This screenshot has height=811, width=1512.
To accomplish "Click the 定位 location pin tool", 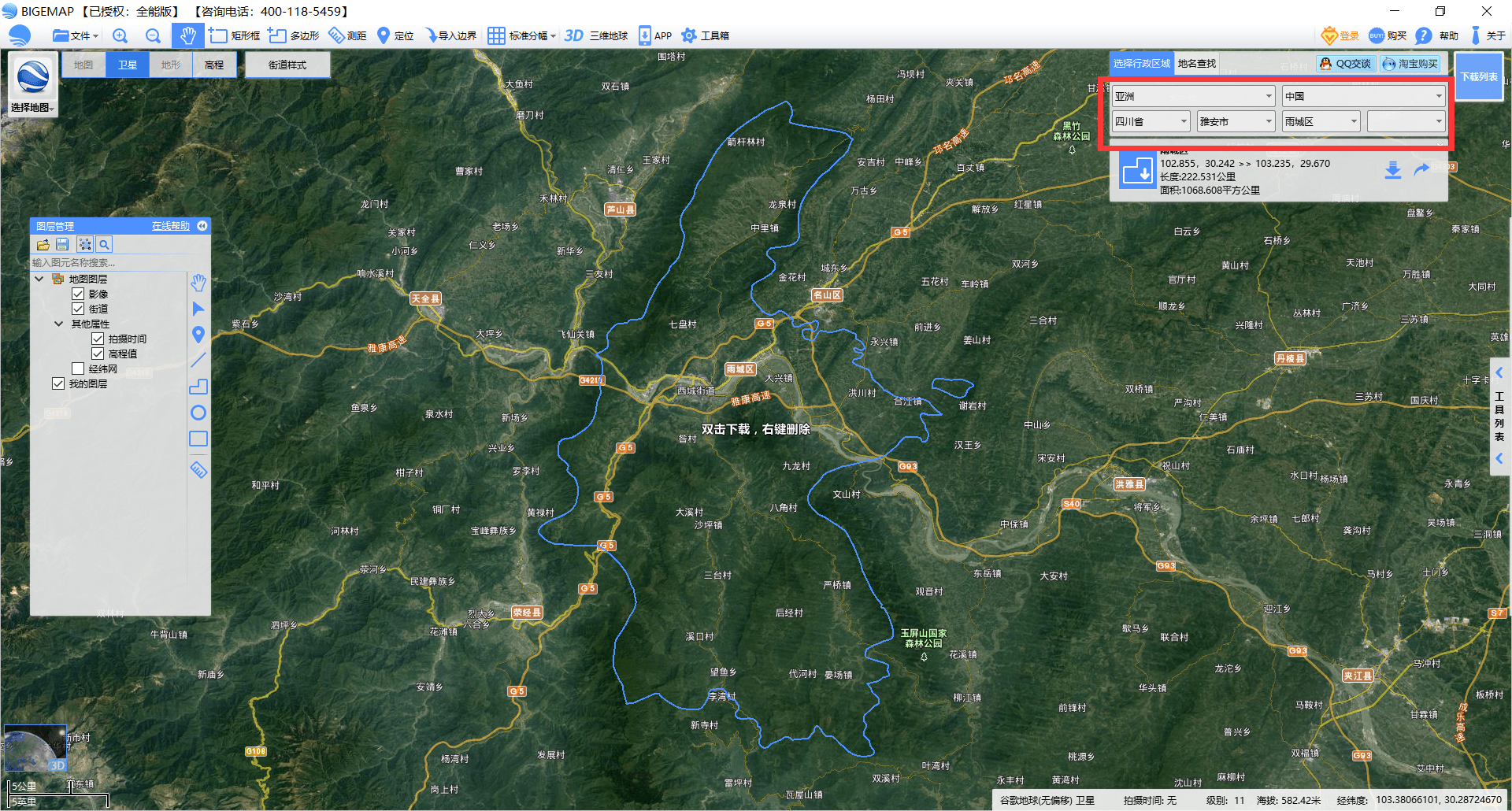I will 395,35.
